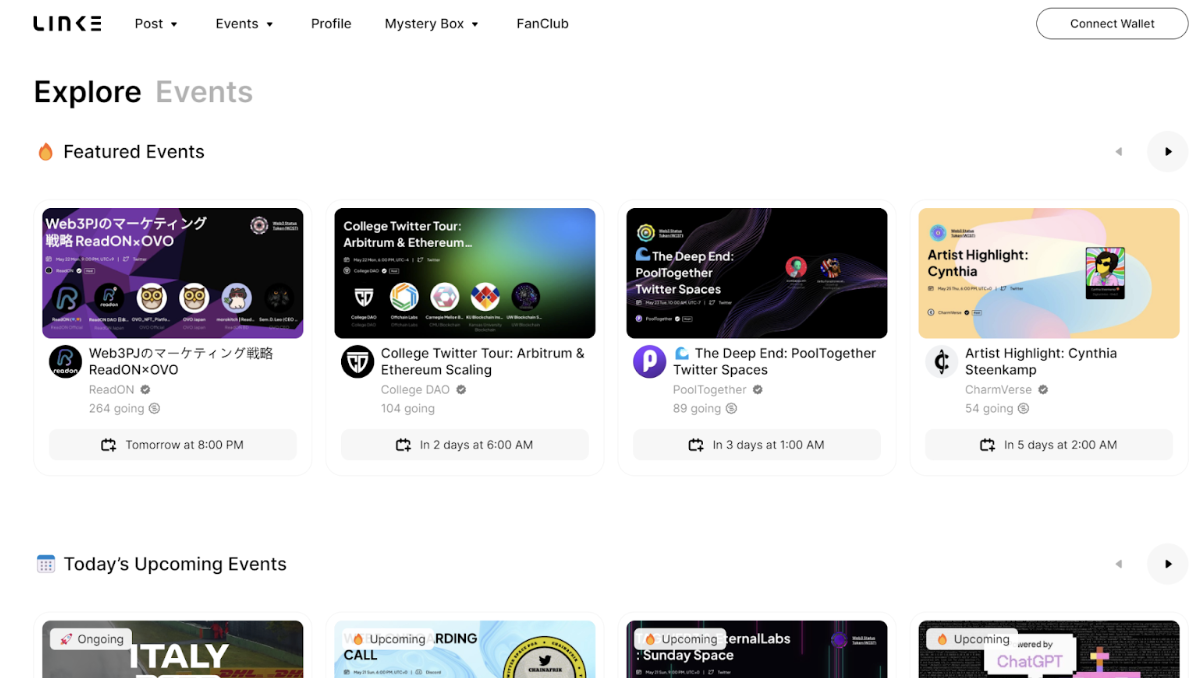Click PoolTogether's verified badge
Screen dimensions: 1202x678
pyautogui.click(x=758, y=390)
